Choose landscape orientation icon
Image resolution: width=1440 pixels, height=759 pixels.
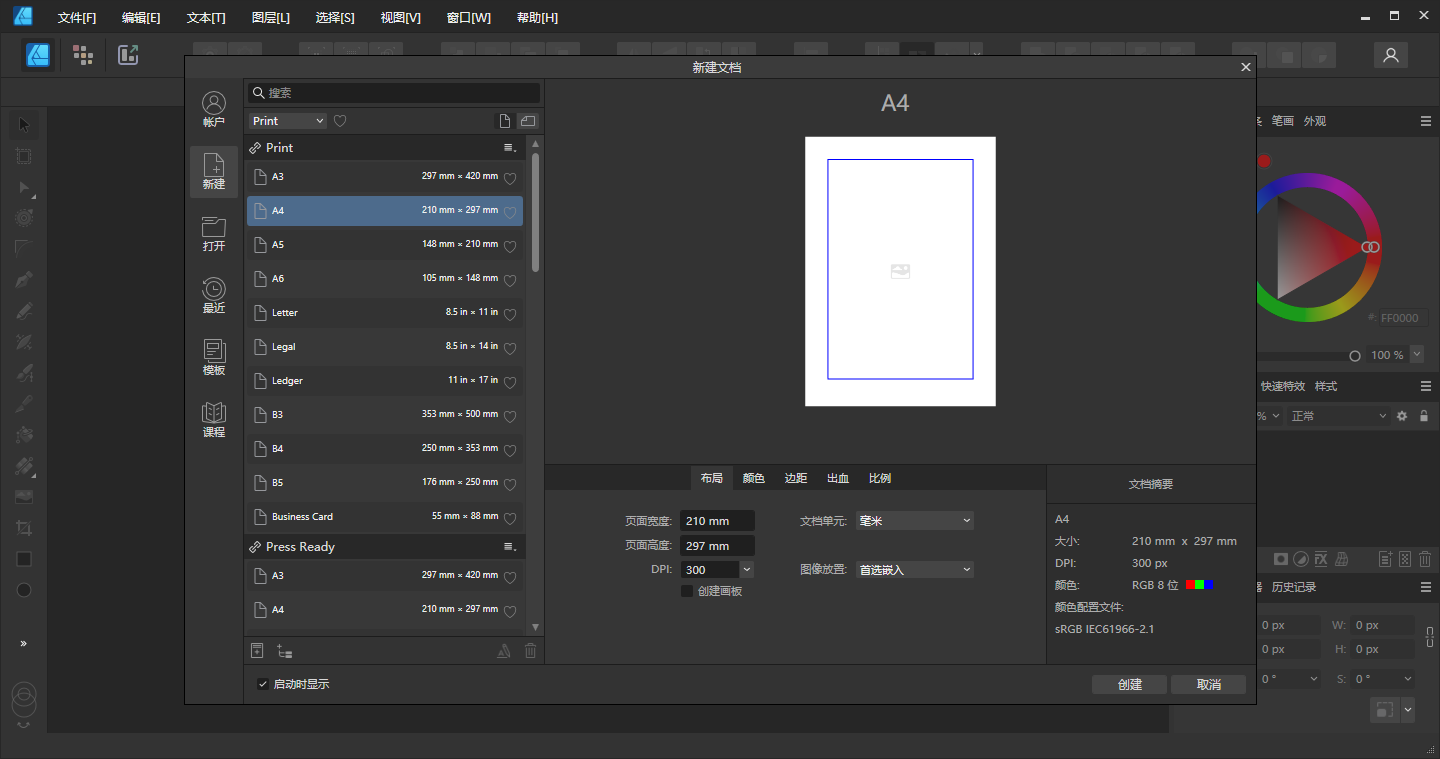[x=528, y=121]
